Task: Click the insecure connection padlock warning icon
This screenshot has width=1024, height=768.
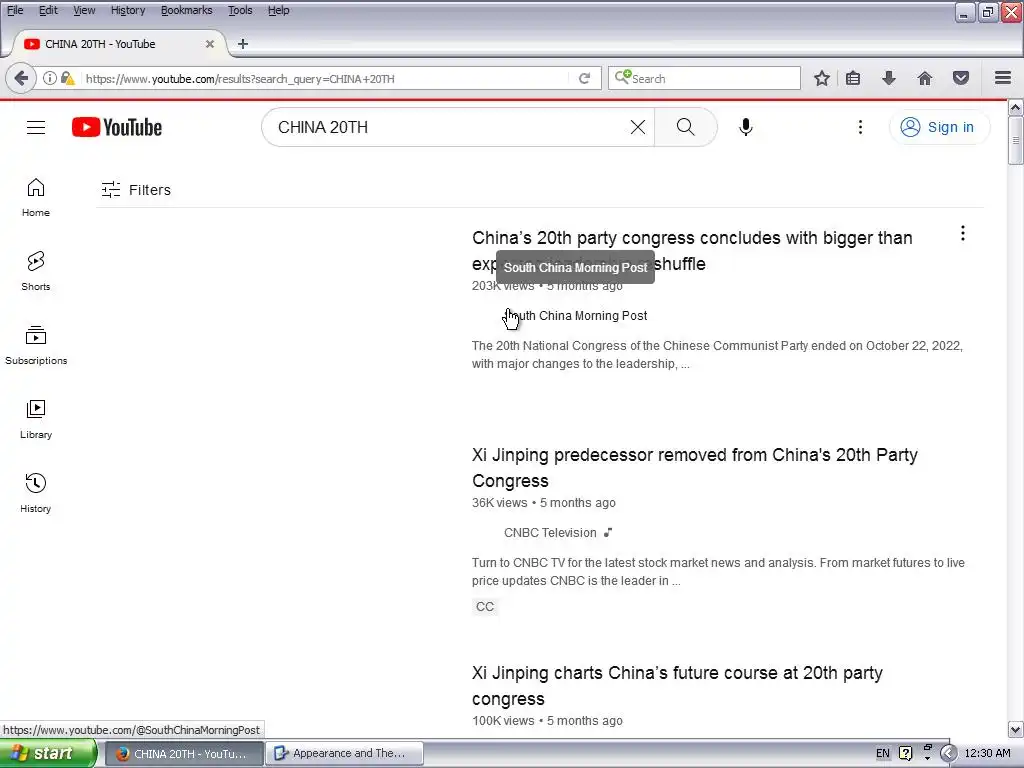Action: [67, 78]
